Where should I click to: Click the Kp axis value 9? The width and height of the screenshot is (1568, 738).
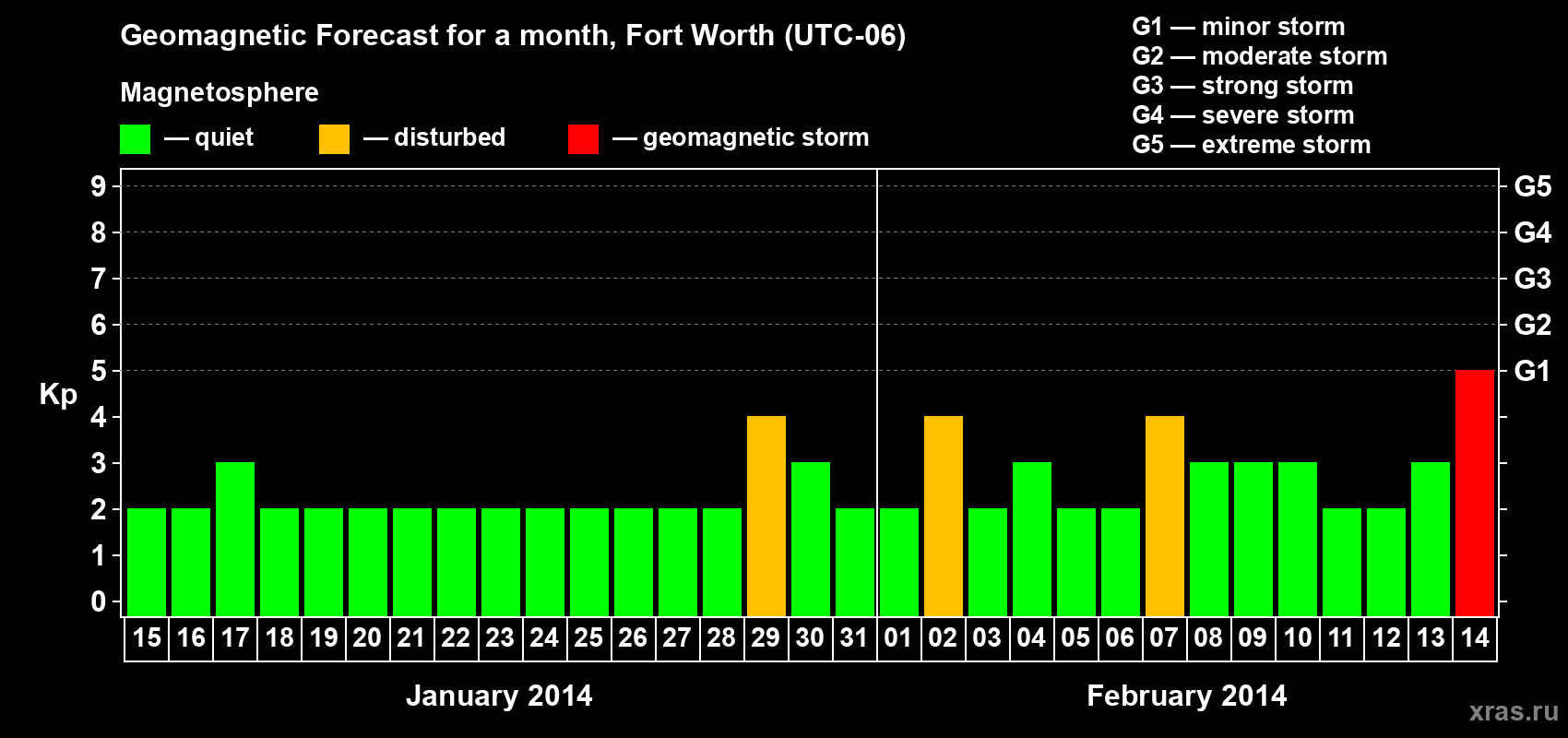tap(99, 186)
